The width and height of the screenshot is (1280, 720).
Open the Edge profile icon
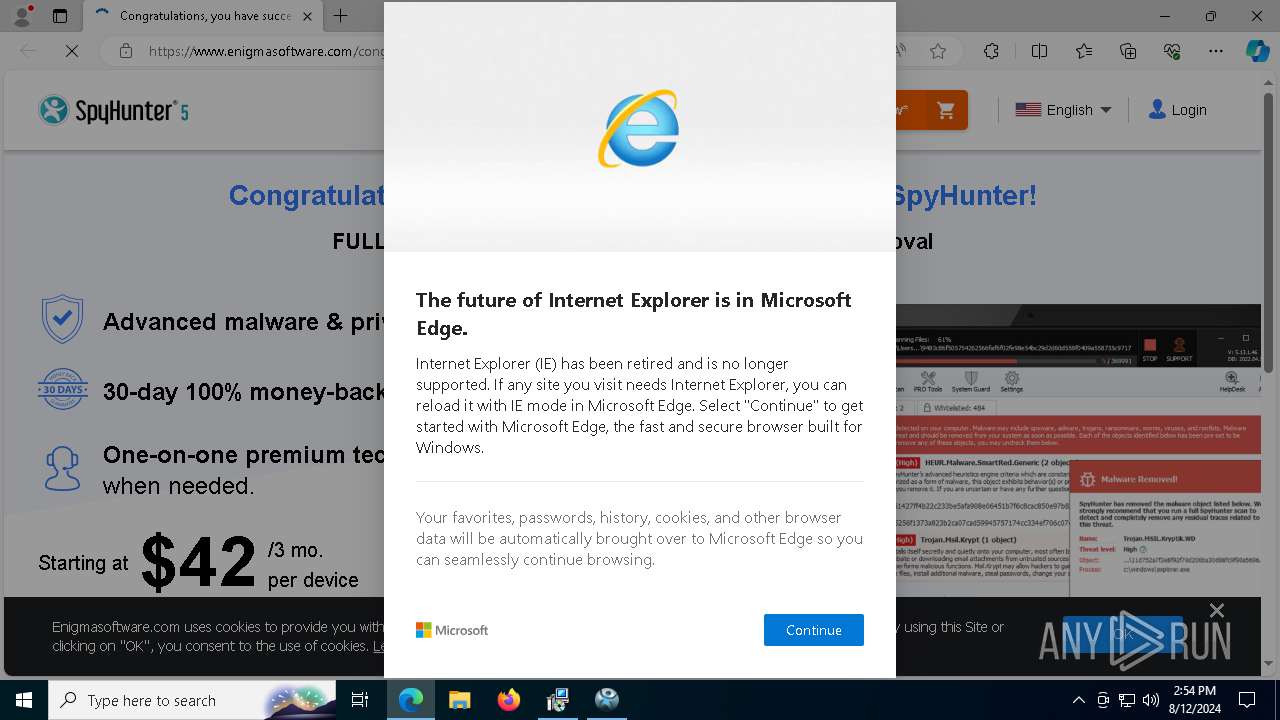pos(21,16)
